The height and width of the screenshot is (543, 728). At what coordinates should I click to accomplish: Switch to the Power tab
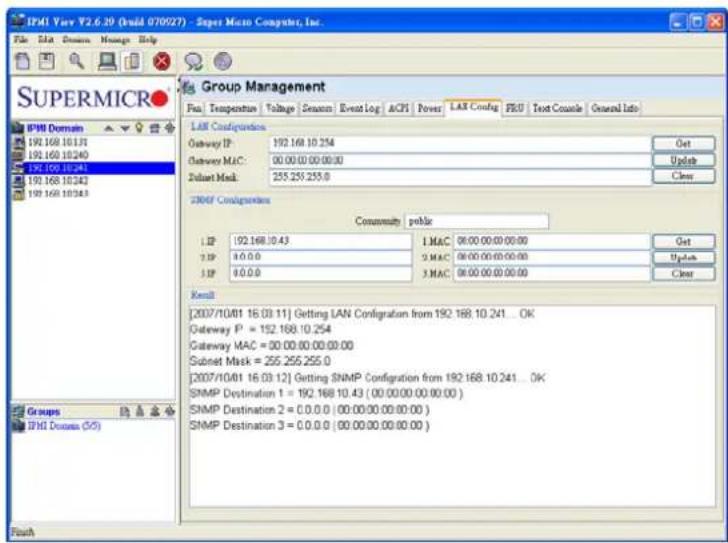click(x=429, y=109)
